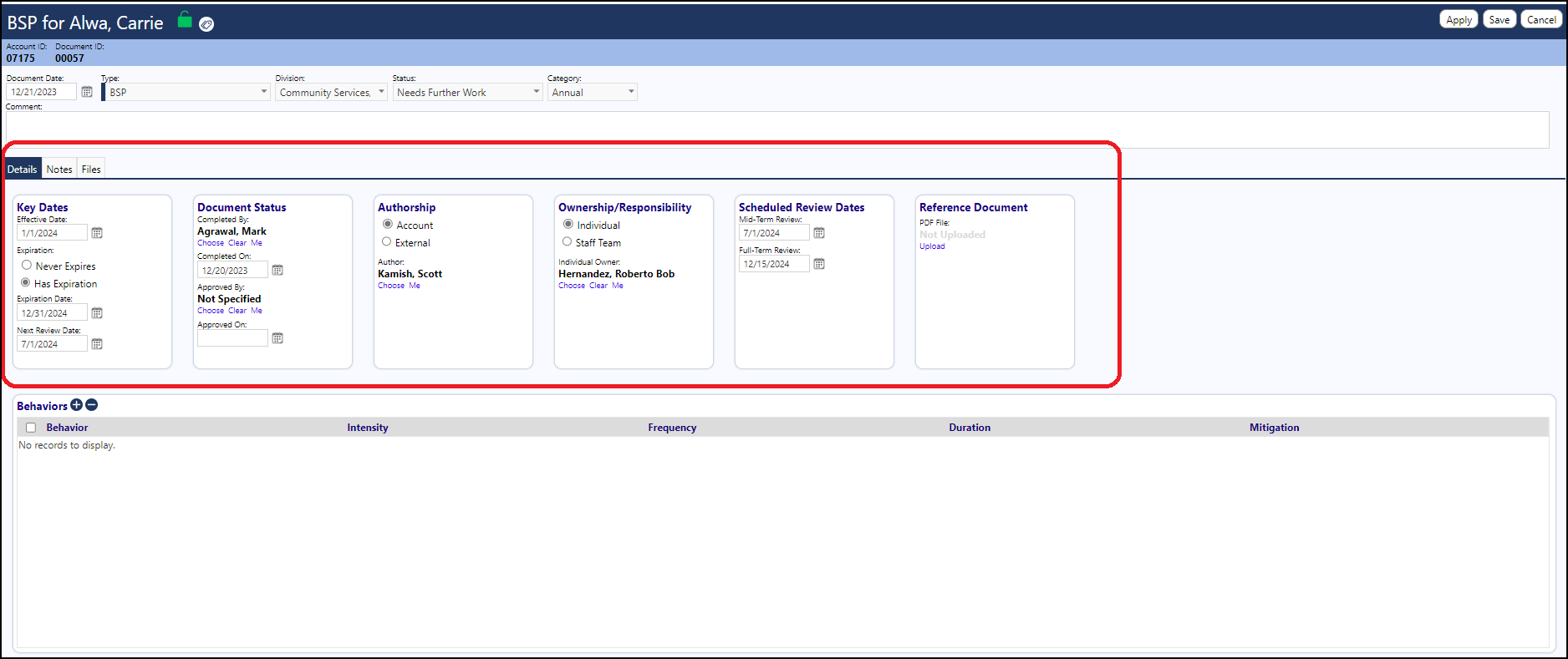Click Me under Author Kamish, Scott

point(415,286)
